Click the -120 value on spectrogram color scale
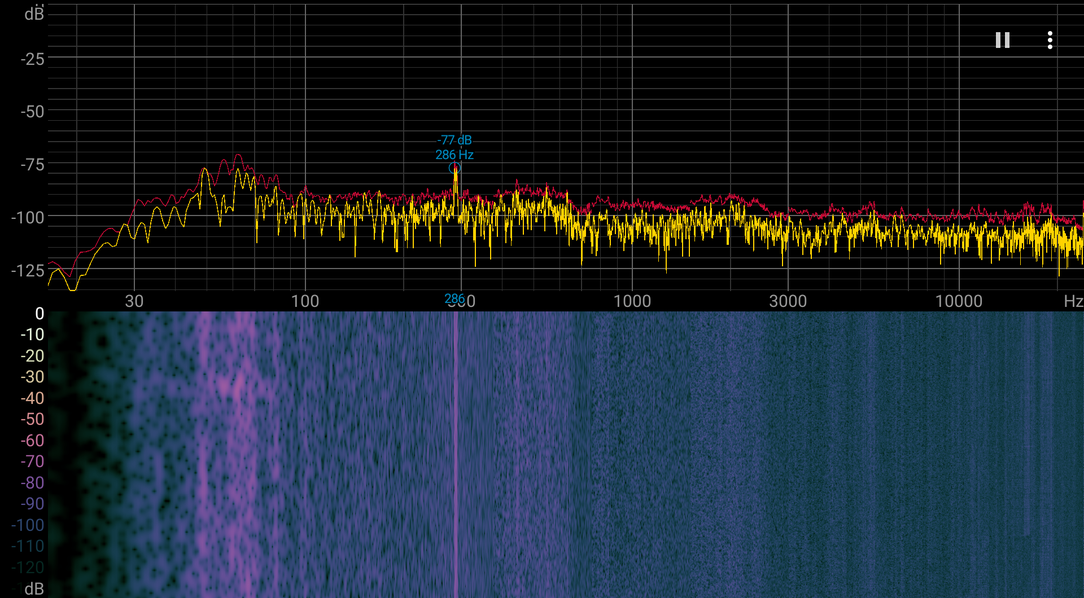The height and width of the screenshot is (598, 1084). pos(28,567)
